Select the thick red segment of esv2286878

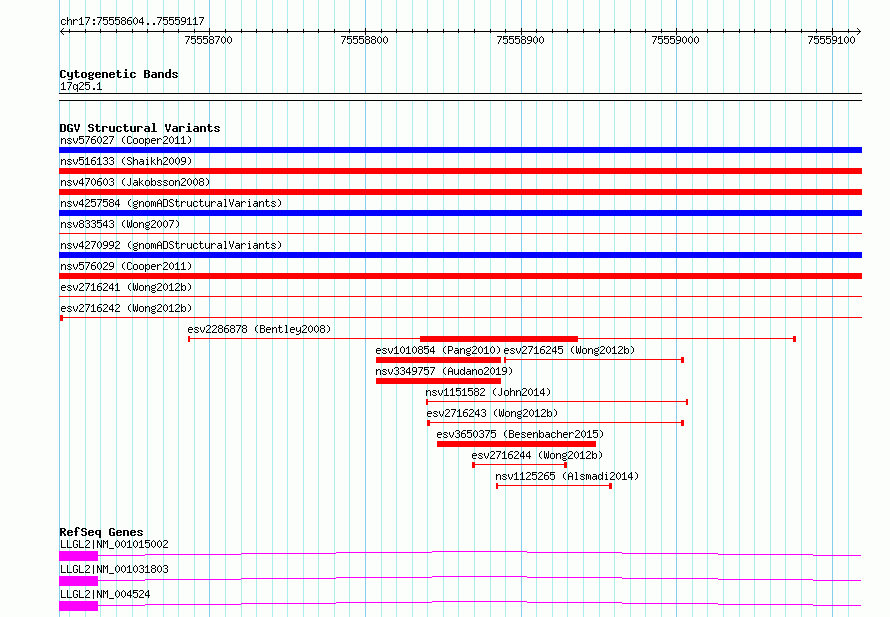coord(499,339)
